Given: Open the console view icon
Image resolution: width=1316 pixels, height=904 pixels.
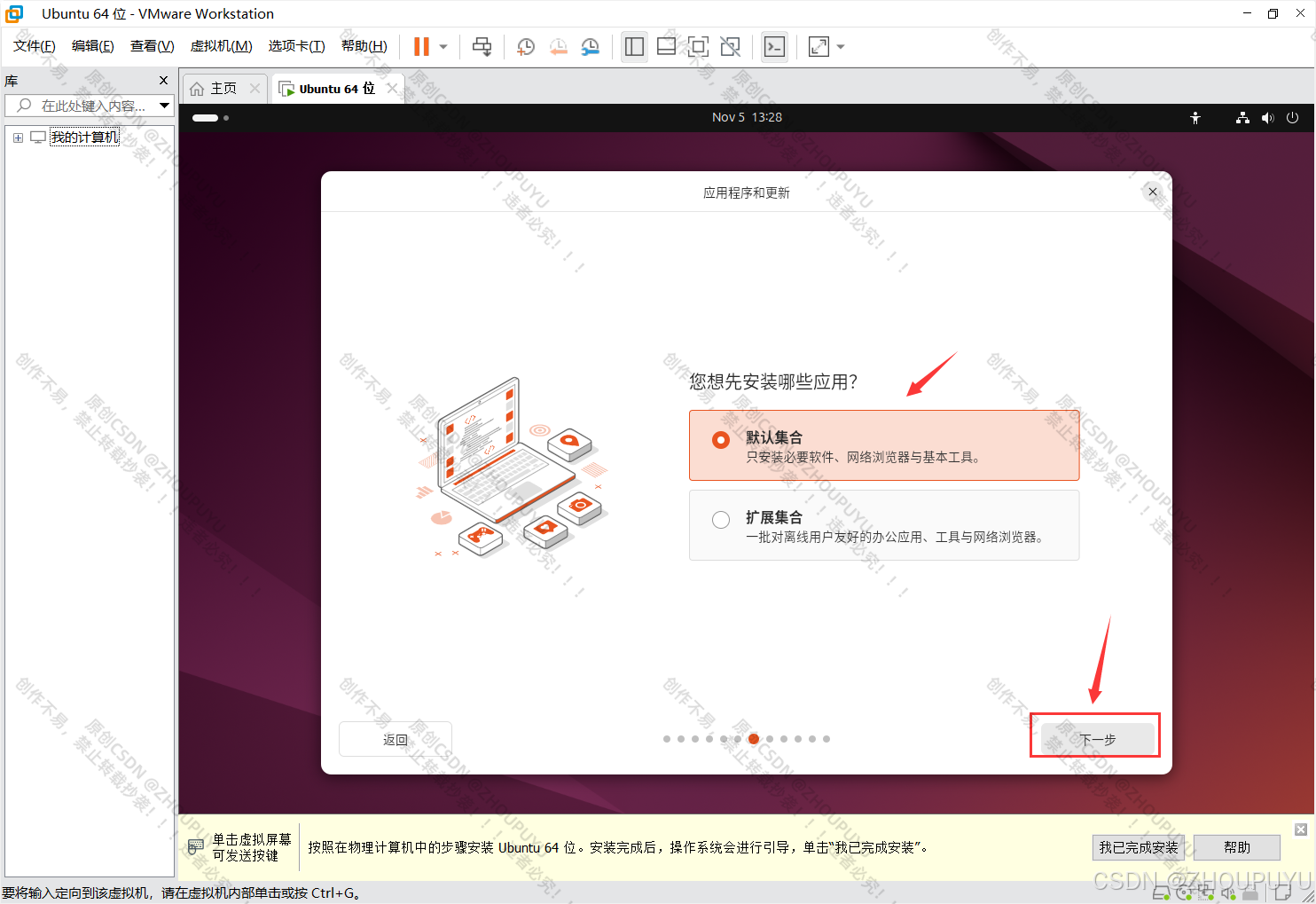Looking at the screenshot, I should pos(774,47).
